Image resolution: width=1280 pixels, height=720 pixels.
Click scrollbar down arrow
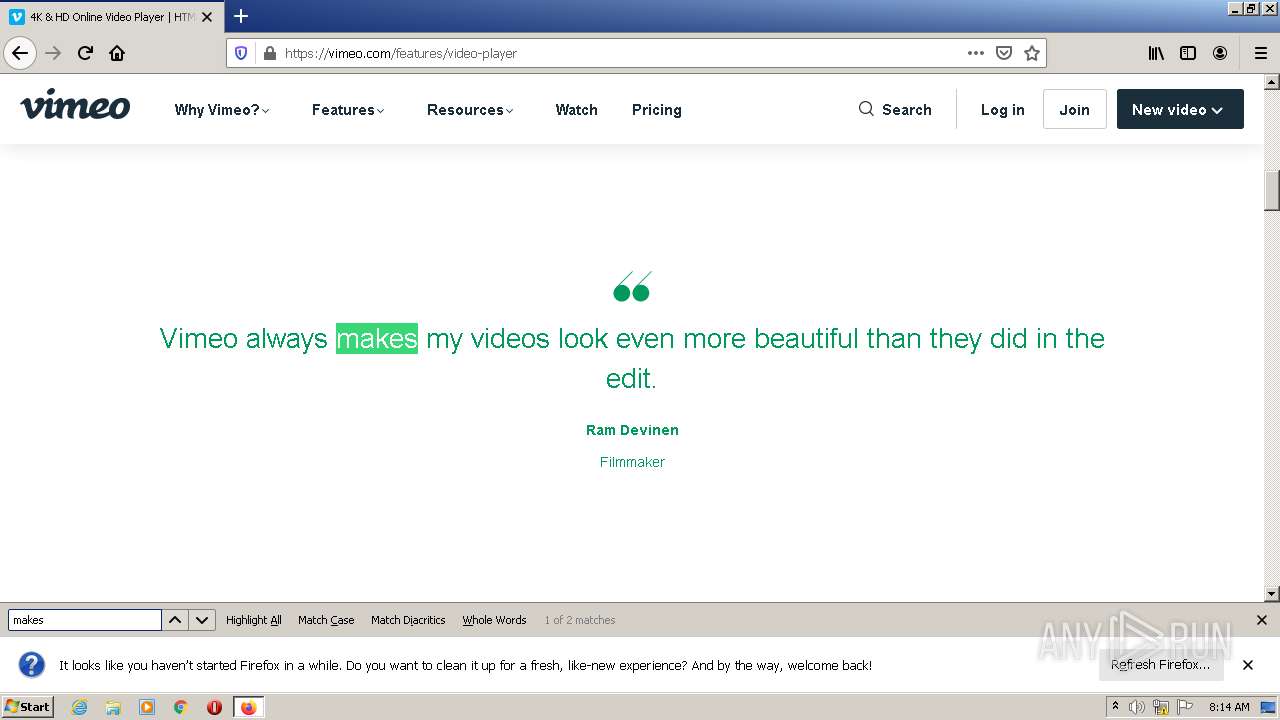pyautogui.click(x=1272, y=594)
